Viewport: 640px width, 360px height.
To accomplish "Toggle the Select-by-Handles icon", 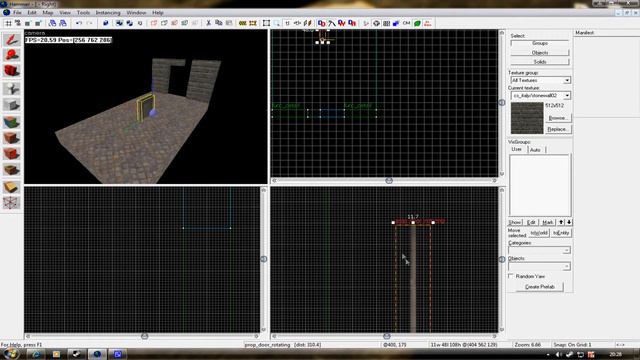I will coord(267,23).
